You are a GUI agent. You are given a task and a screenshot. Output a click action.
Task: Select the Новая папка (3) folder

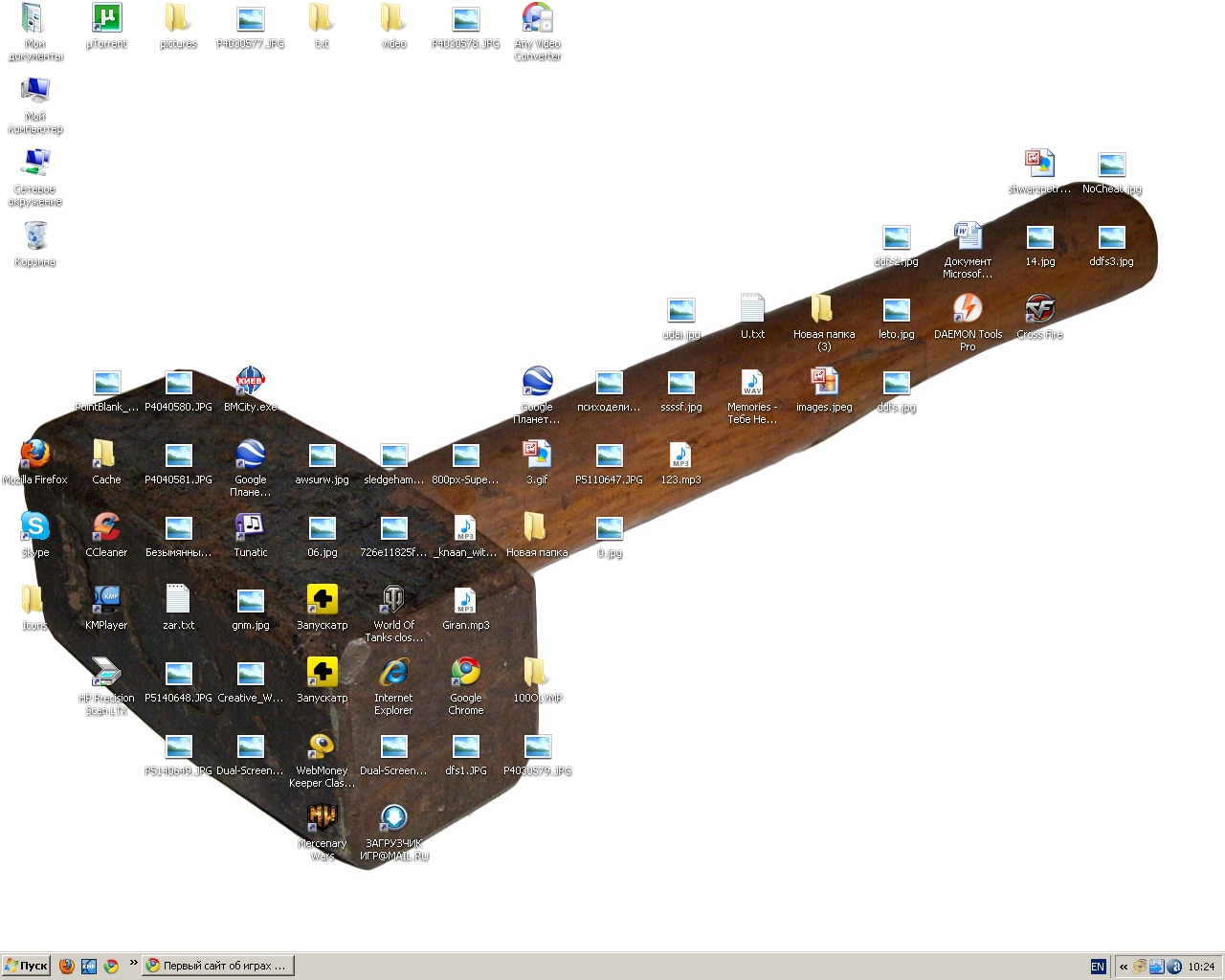[x=824, y=323]
